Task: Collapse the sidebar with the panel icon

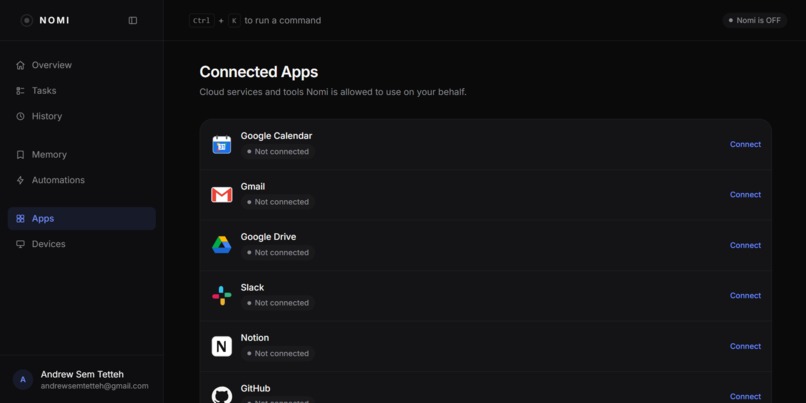Action: click(133, 21)
